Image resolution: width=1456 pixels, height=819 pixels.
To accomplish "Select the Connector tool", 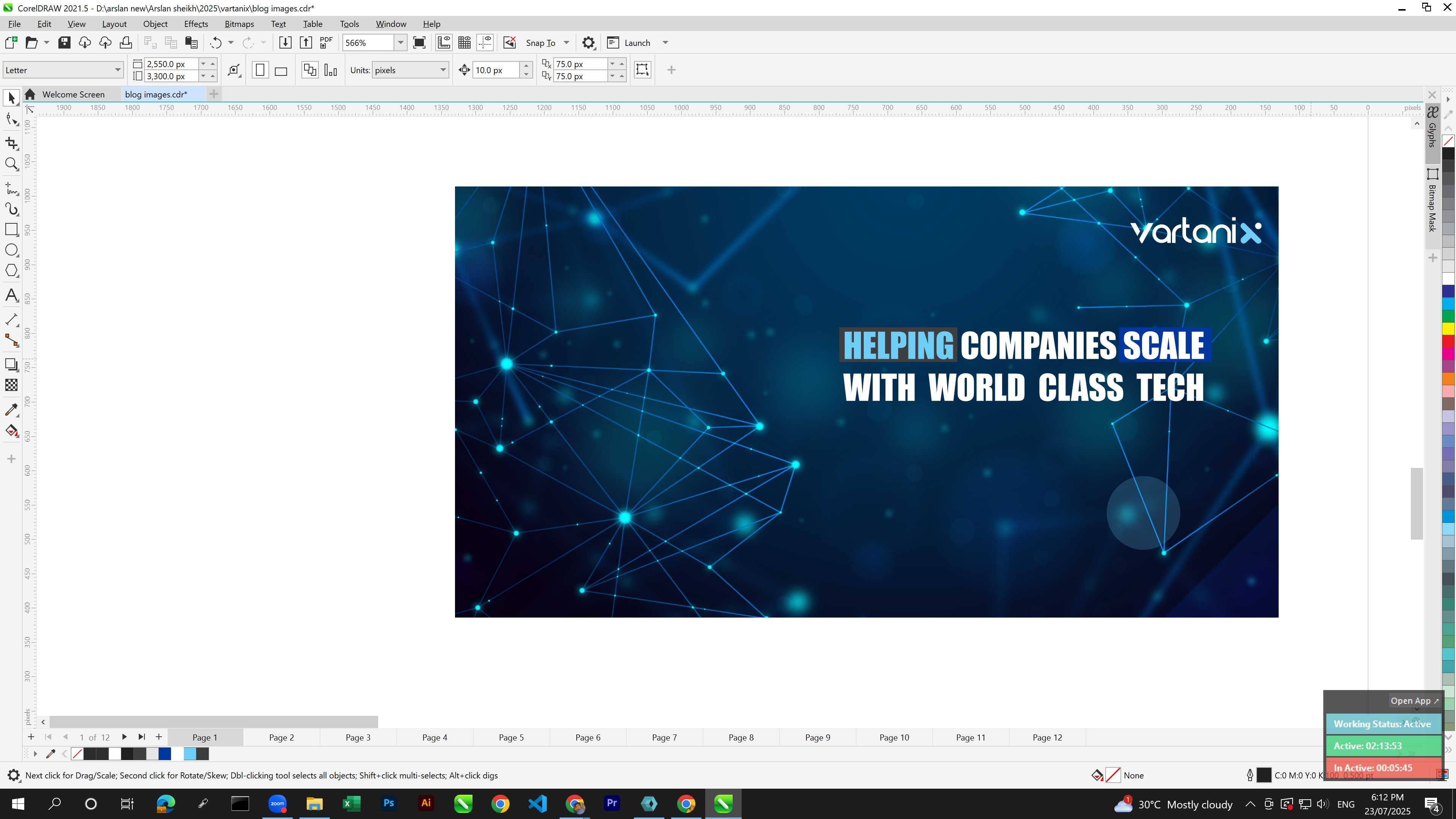I will tap(11, 340).
